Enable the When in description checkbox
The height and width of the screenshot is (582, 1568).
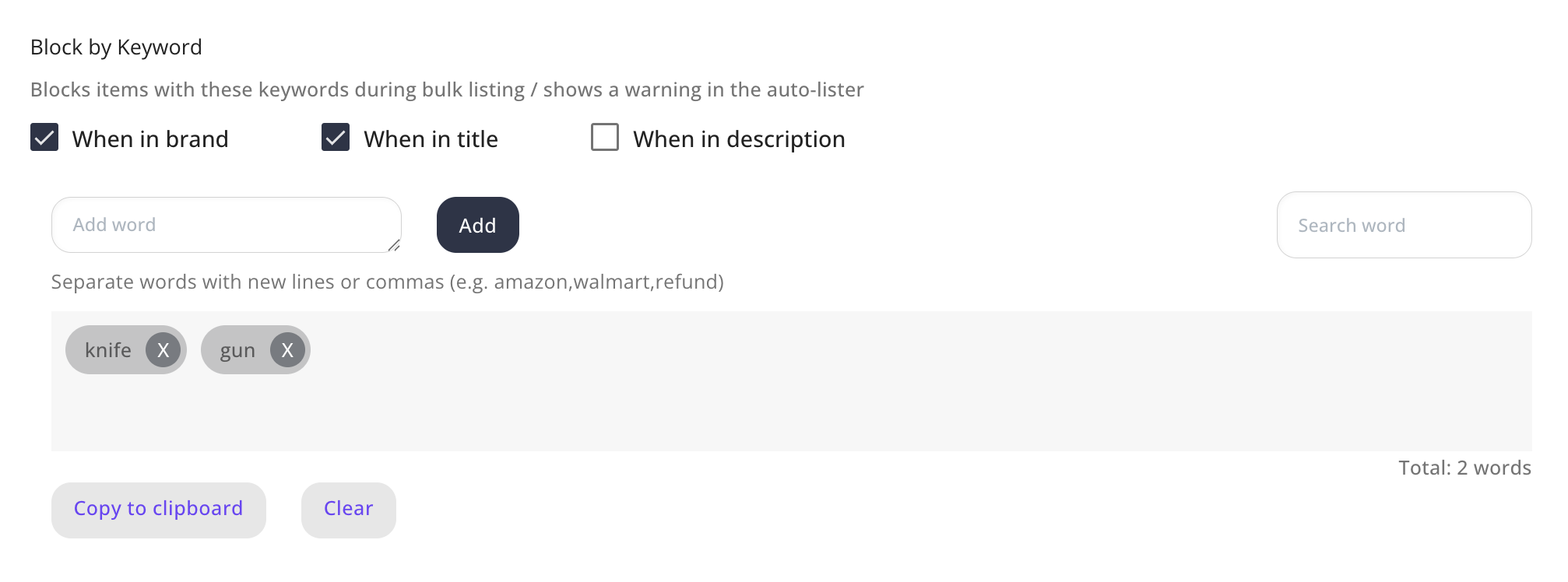coord(605,138)
